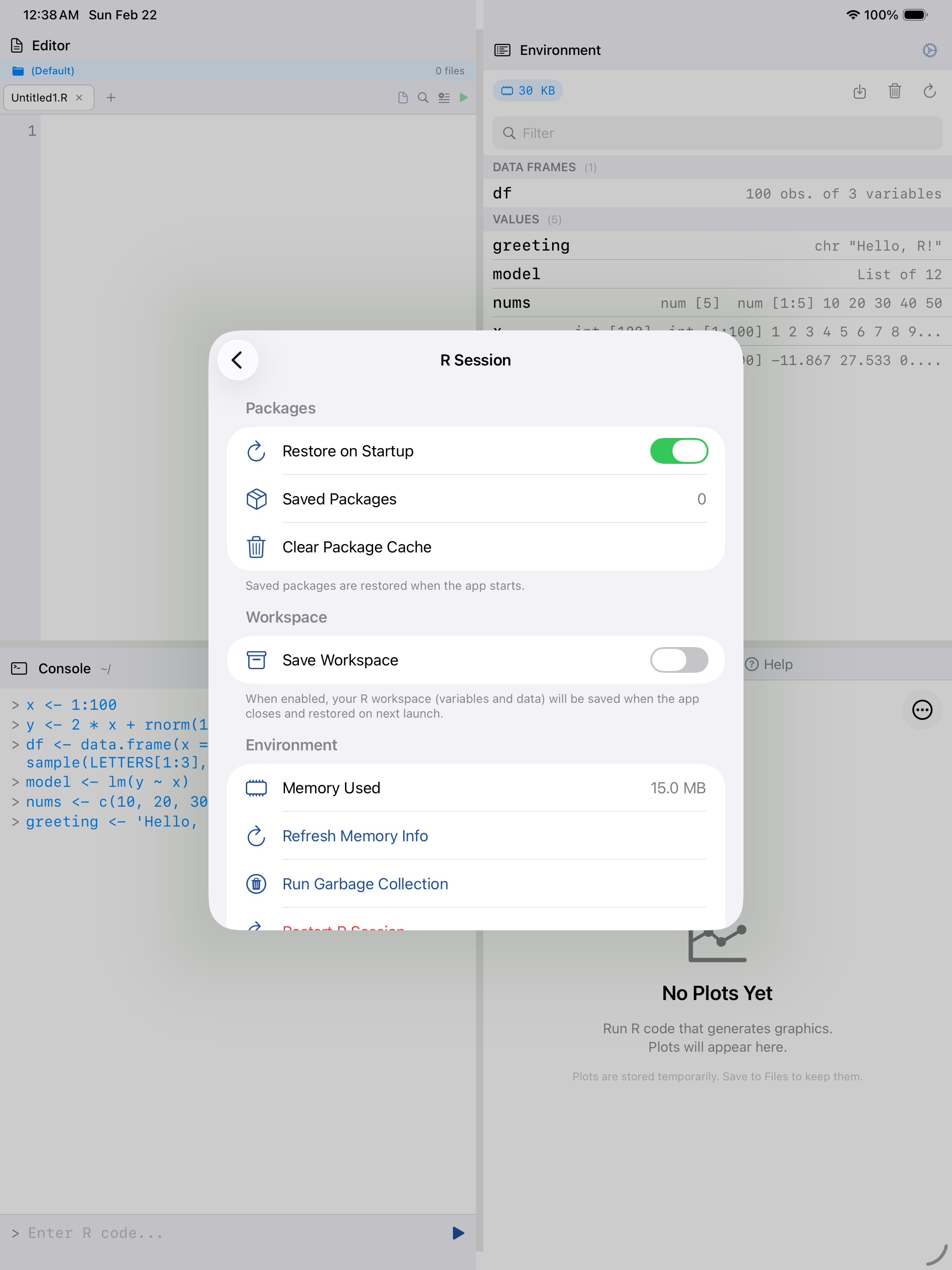Image resolution: width=952 pixels, height=1270 pixels.
Task: Create a new file in the editor
Action: (402, 98)
